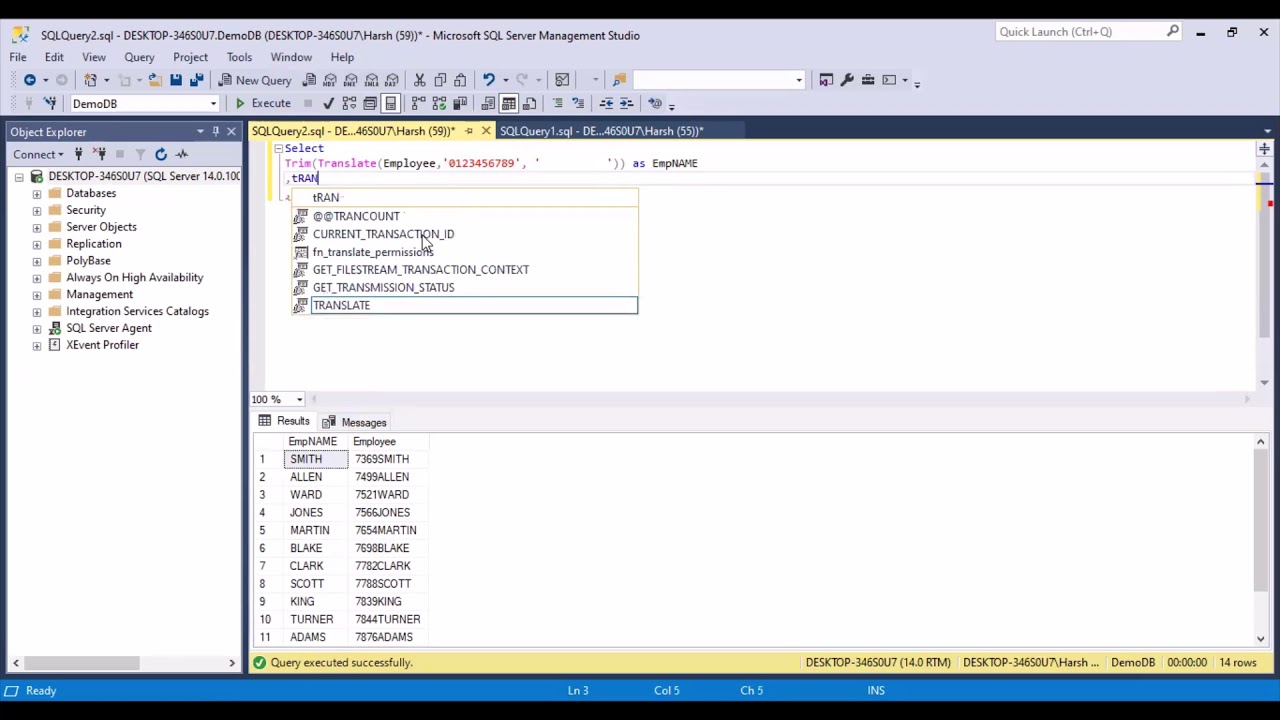Close the SQLQuery2.sql tab
This screenshot has height=720, width=1280.
486,131
